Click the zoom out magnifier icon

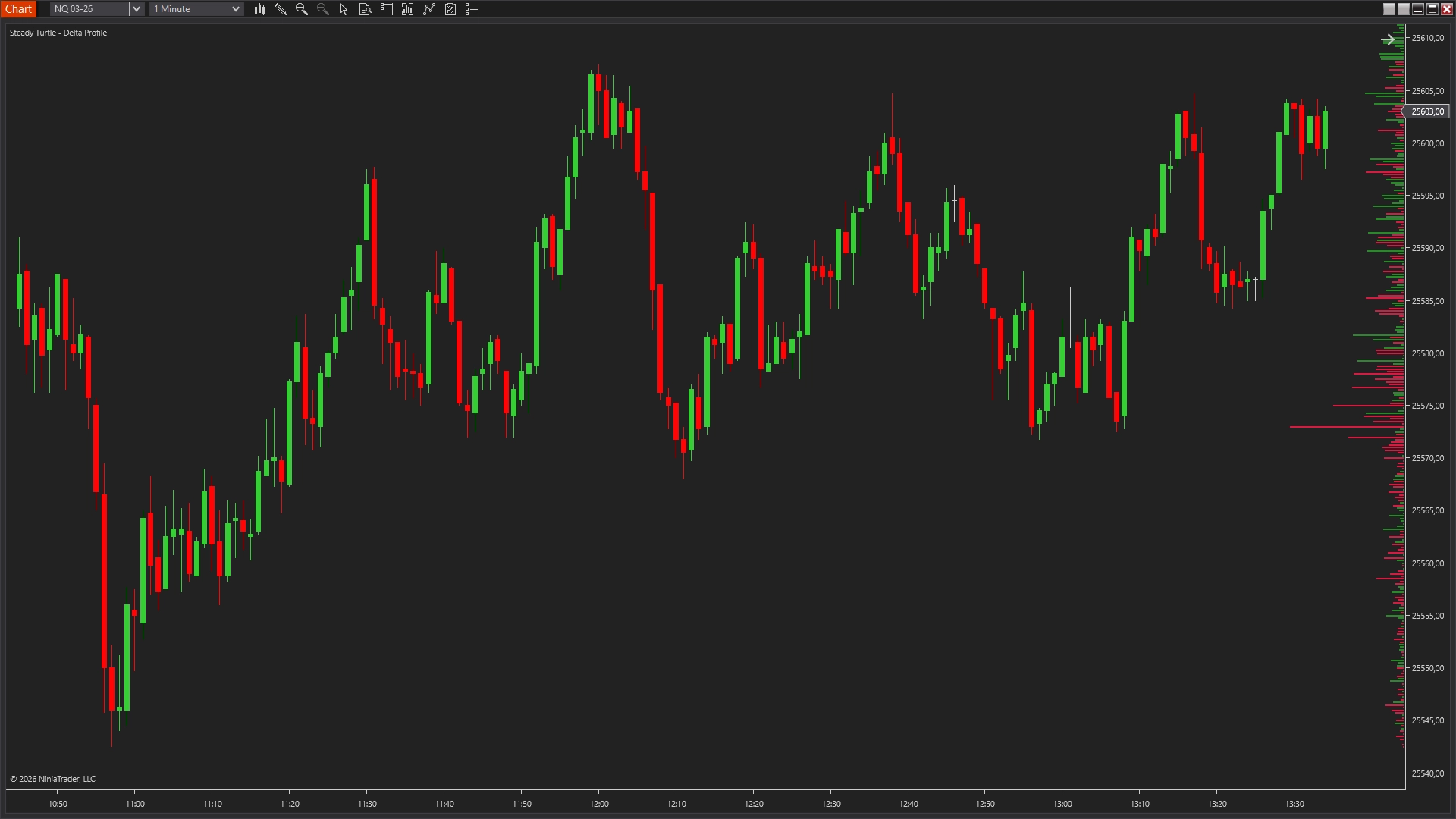click(322, 9)
